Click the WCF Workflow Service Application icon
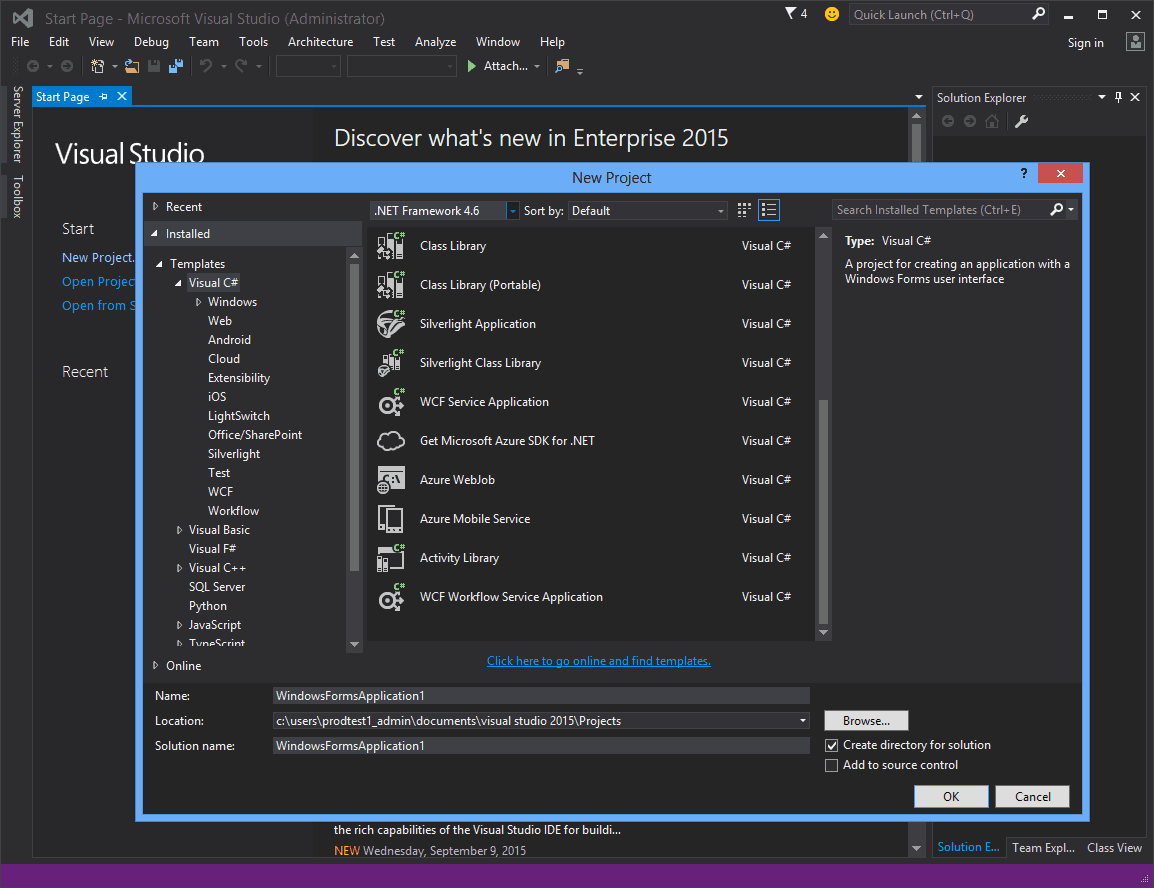The width and height of the screenshot is (1154, 888). (x=391, y=597)
